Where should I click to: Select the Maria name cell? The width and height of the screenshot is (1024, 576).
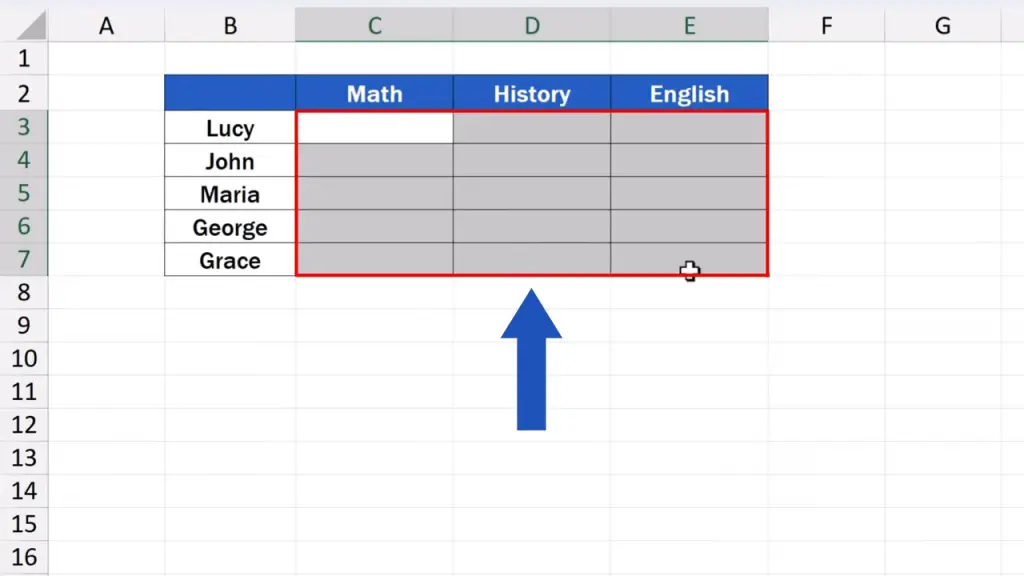230,194
